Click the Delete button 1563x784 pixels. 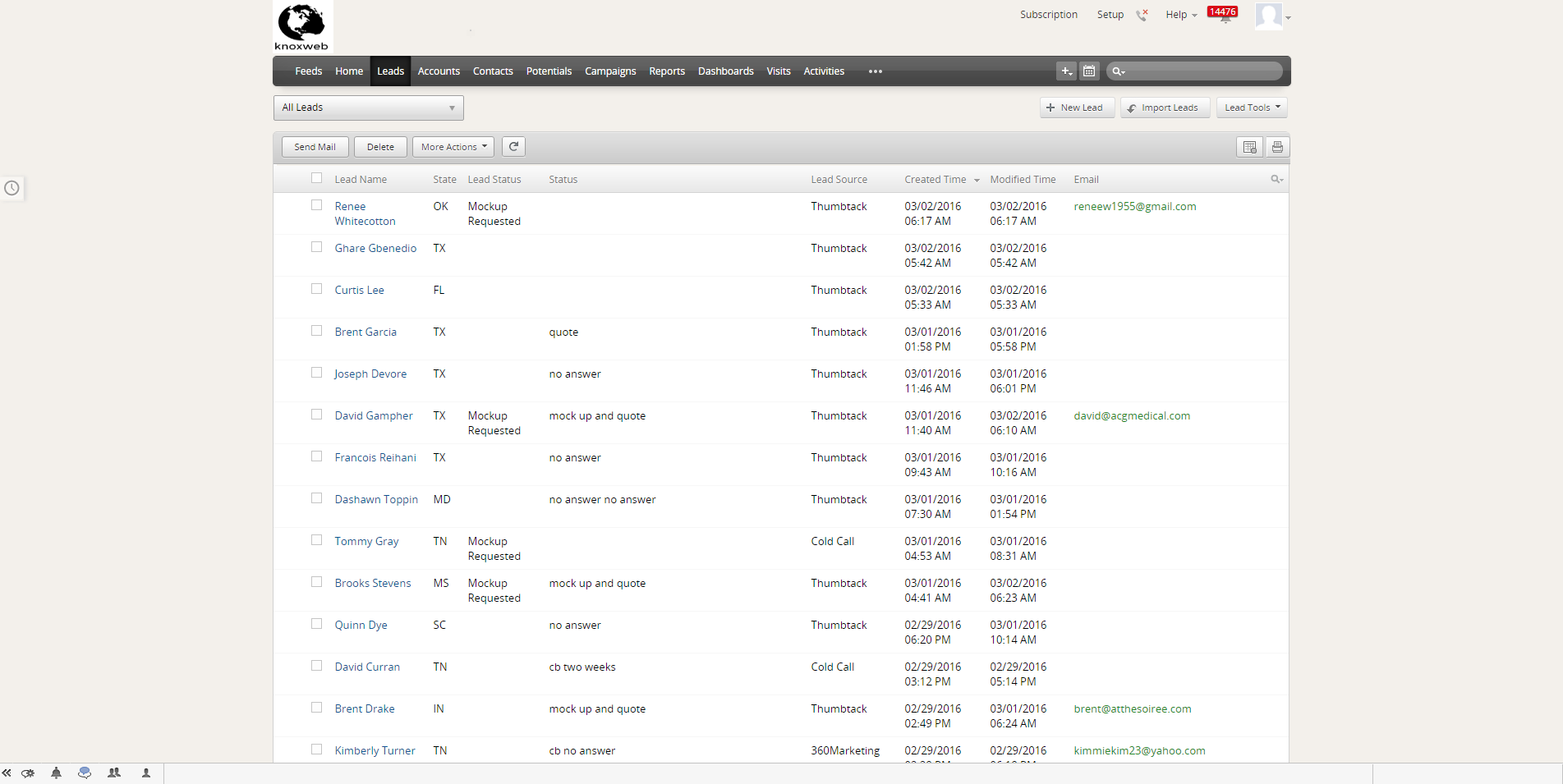pyautogui.click(x=380, y=147)
